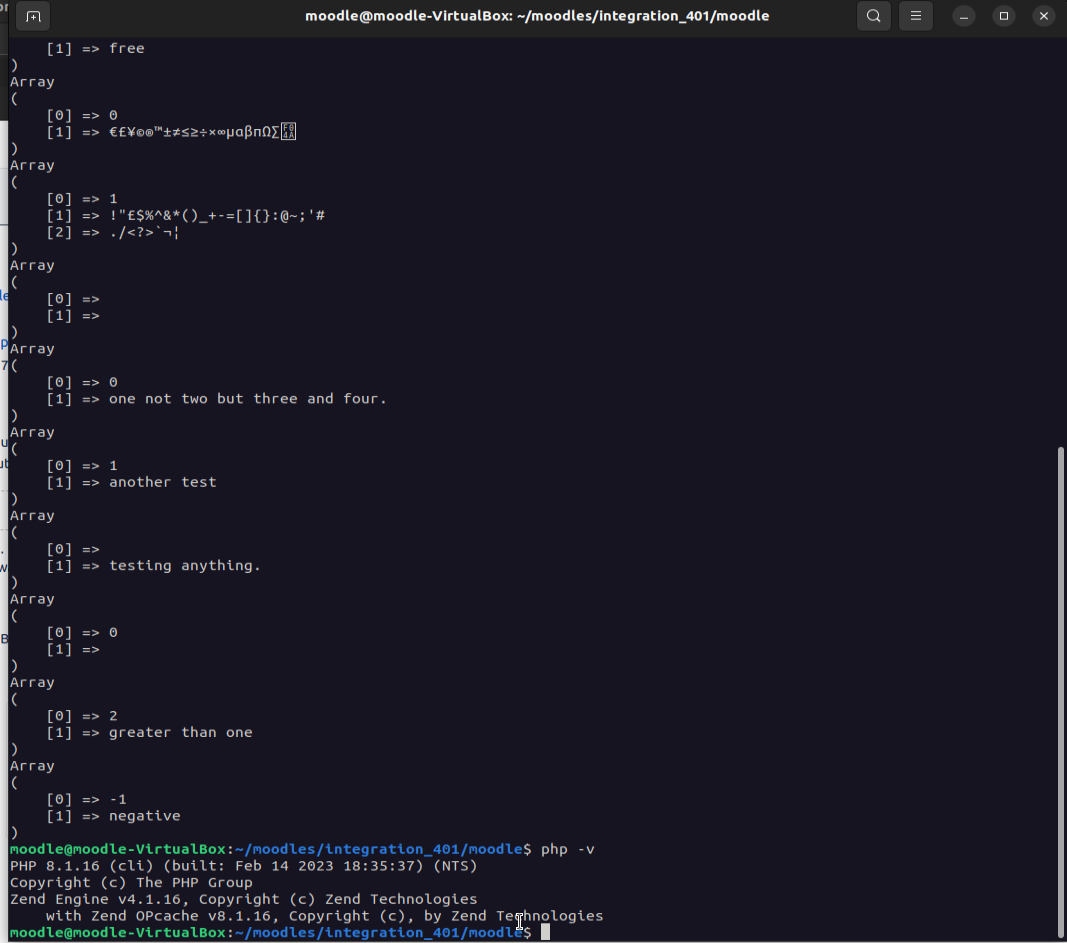This screenshot has height=943, width=1067.
Task: Click the '[0] => -1' line
Action: point(86,799)
